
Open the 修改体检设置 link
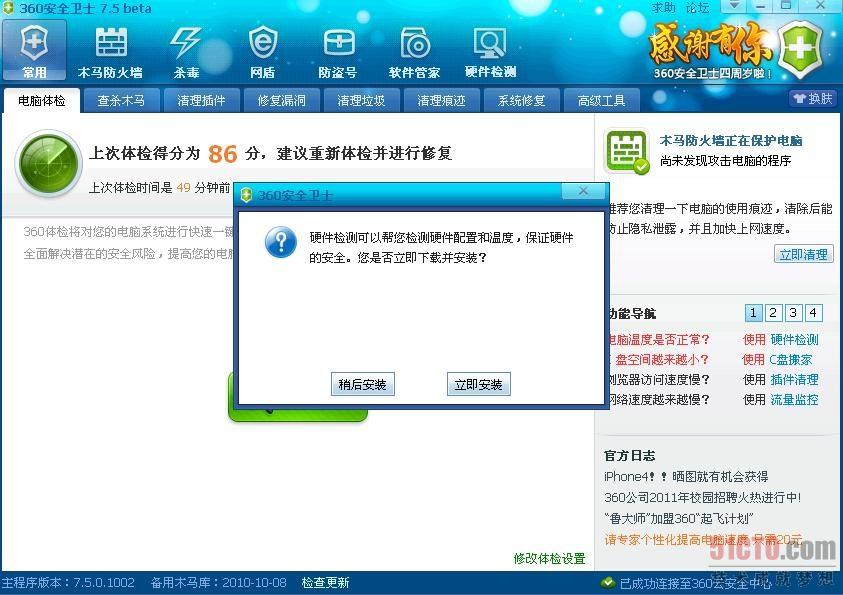549,558
